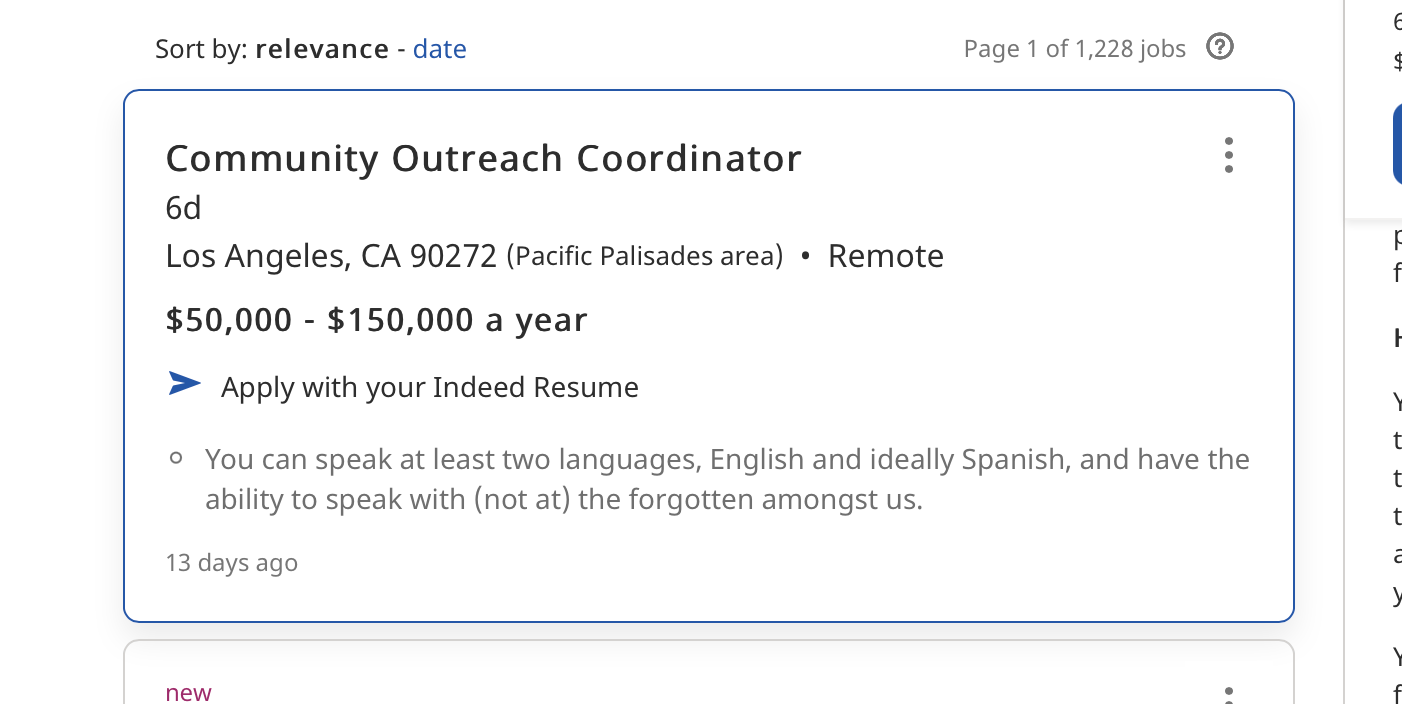Open the second job card's three-dot menu

[1229, 694]
